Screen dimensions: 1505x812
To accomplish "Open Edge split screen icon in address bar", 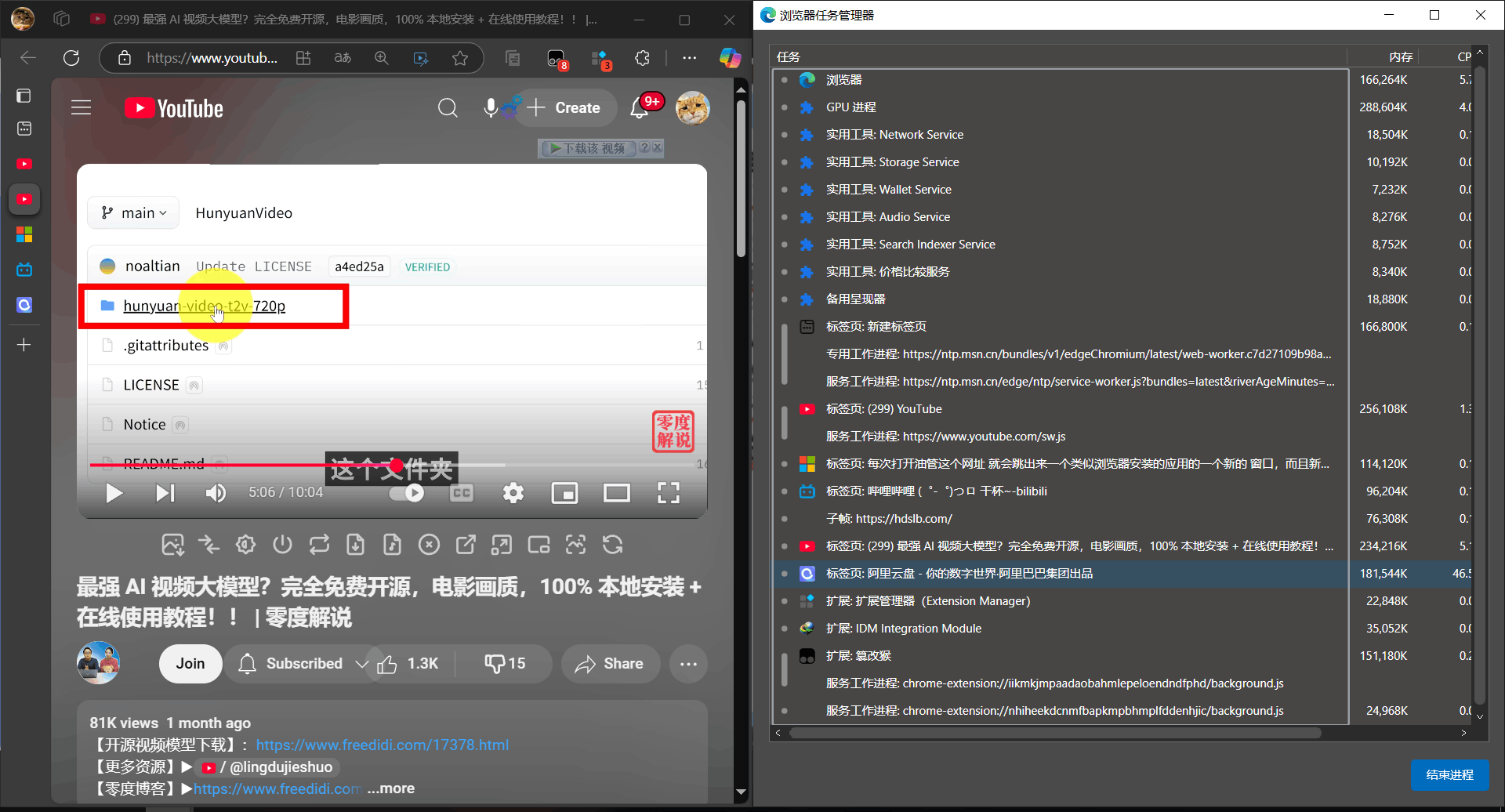I will [x=303, y=58].
